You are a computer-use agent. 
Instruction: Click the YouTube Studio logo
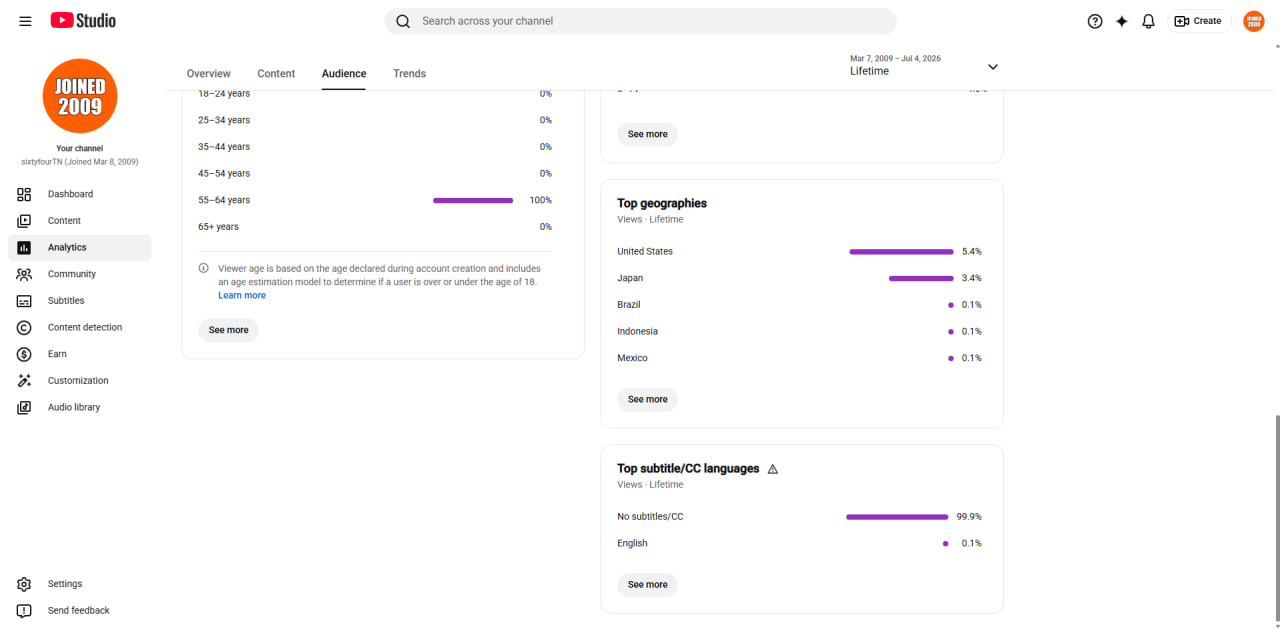83,20
